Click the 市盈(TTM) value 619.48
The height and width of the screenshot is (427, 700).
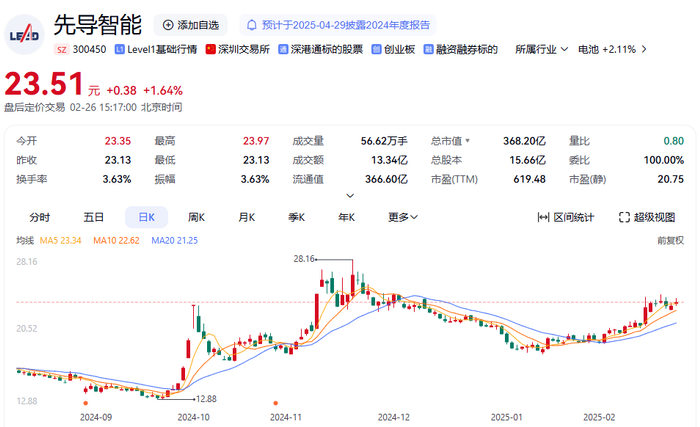(529, 180)
